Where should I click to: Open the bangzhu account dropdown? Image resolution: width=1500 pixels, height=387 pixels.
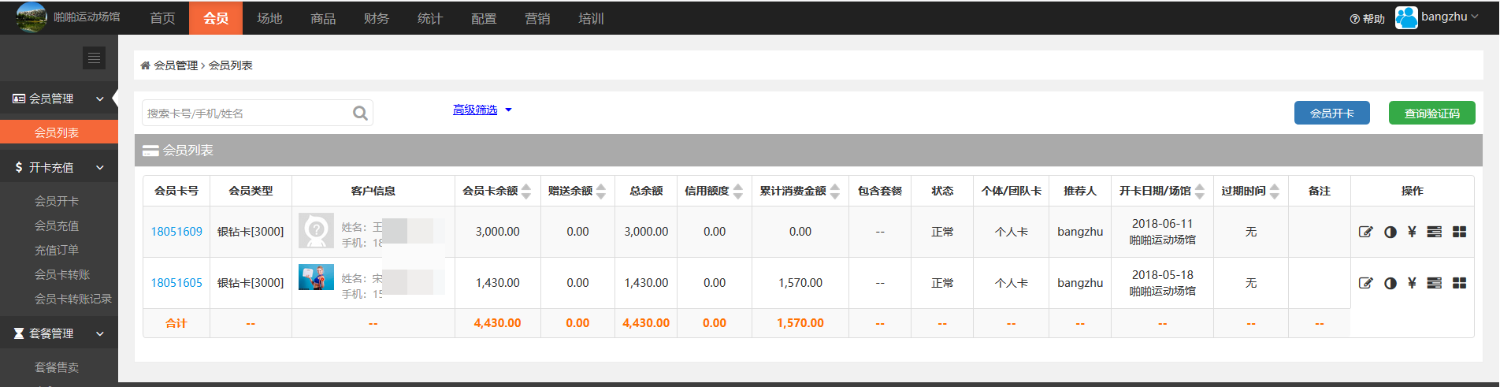[1449, 17]
